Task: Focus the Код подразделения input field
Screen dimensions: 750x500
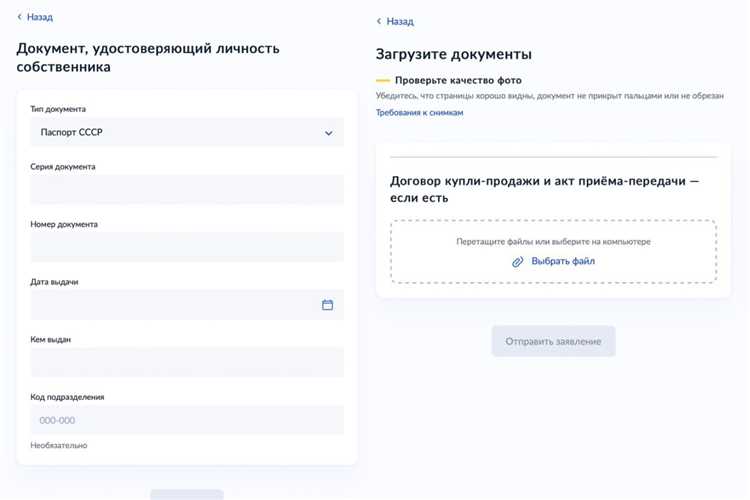Action: coord(187,420)
